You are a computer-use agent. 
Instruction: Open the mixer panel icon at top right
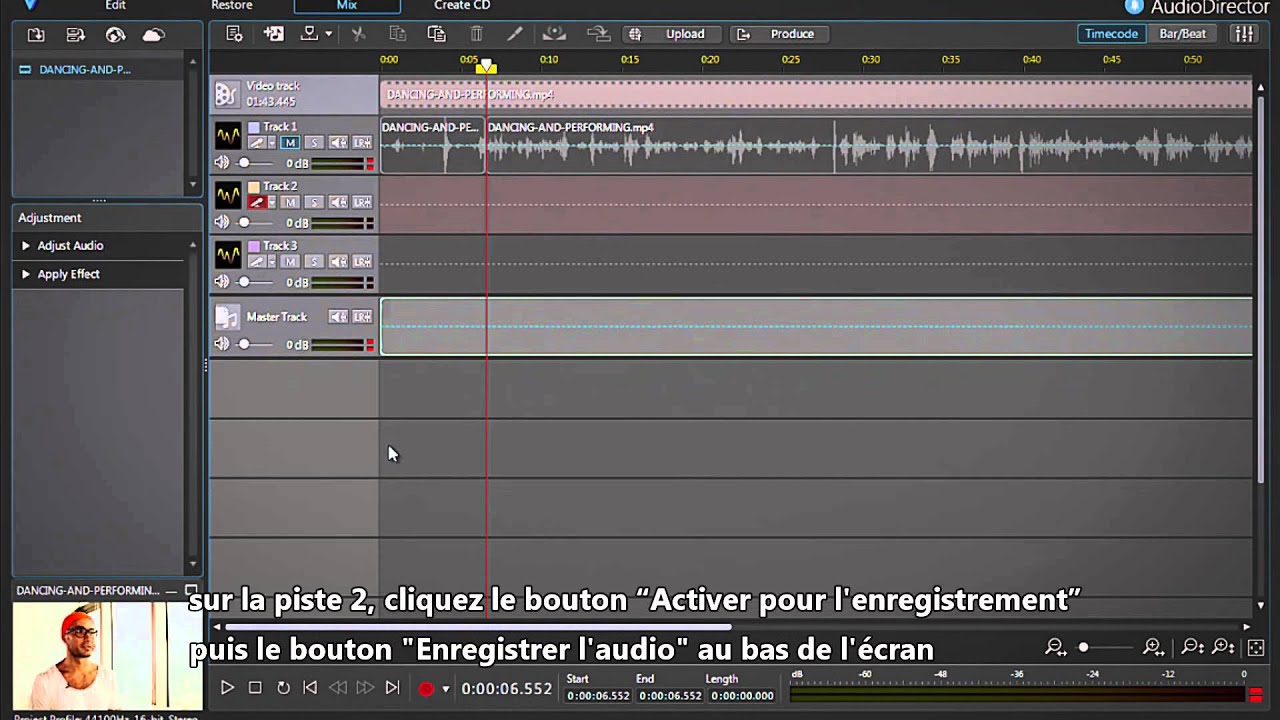pos(1244,34)
